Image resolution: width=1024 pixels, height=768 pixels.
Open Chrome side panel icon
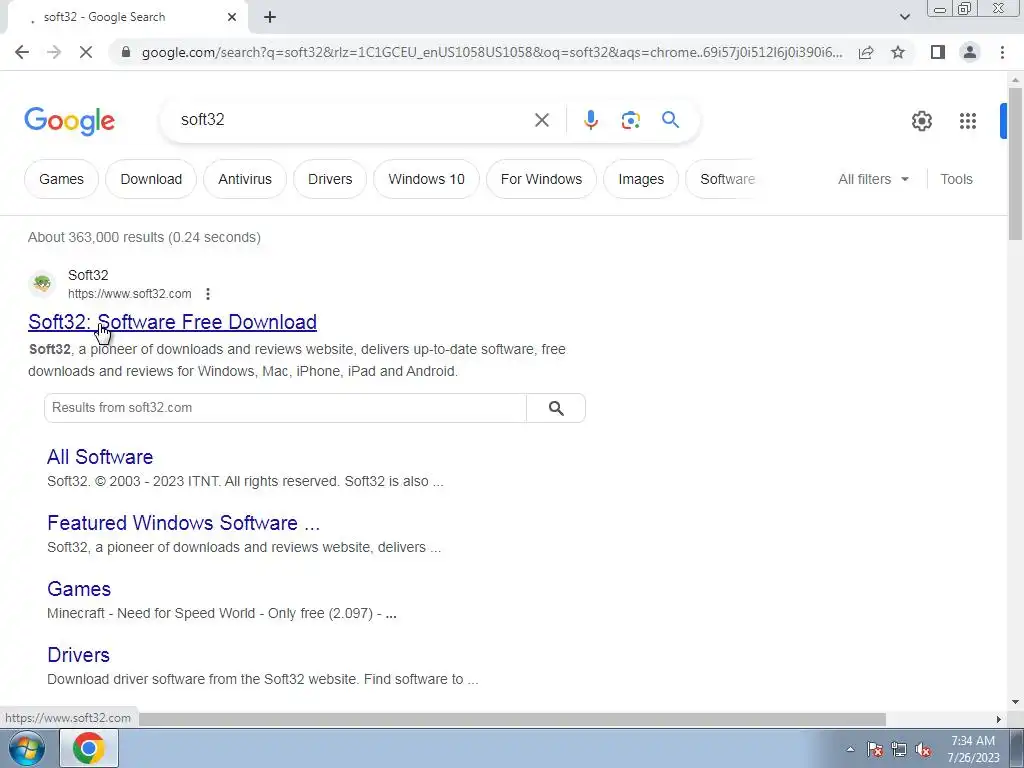point(938,52)
